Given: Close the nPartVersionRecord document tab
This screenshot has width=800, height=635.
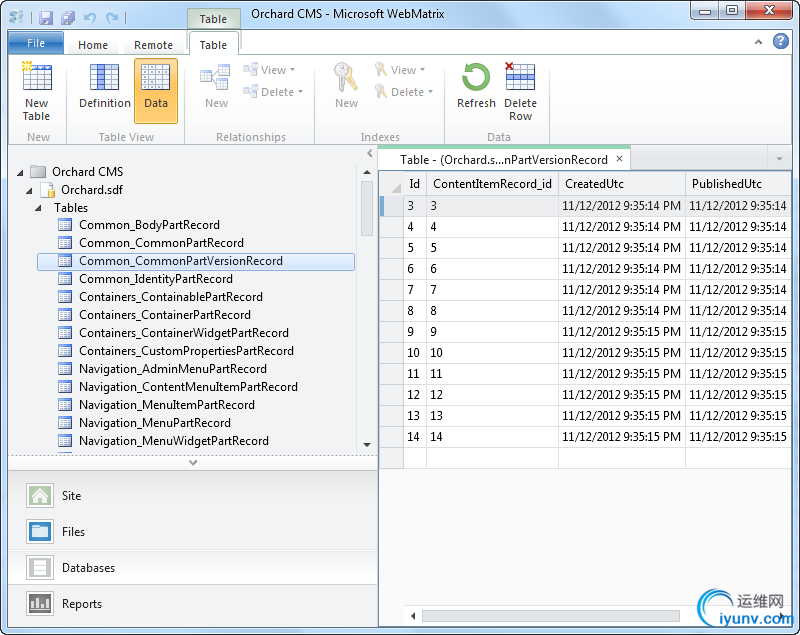Looking at the screenshot, I should (619, 159).
